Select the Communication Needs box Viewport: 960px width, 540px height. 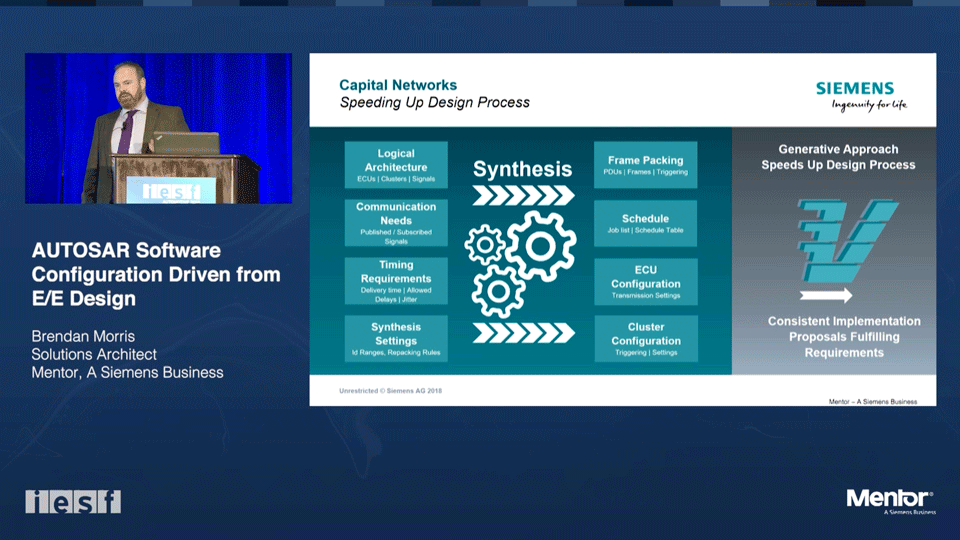[x=396, y=223]
